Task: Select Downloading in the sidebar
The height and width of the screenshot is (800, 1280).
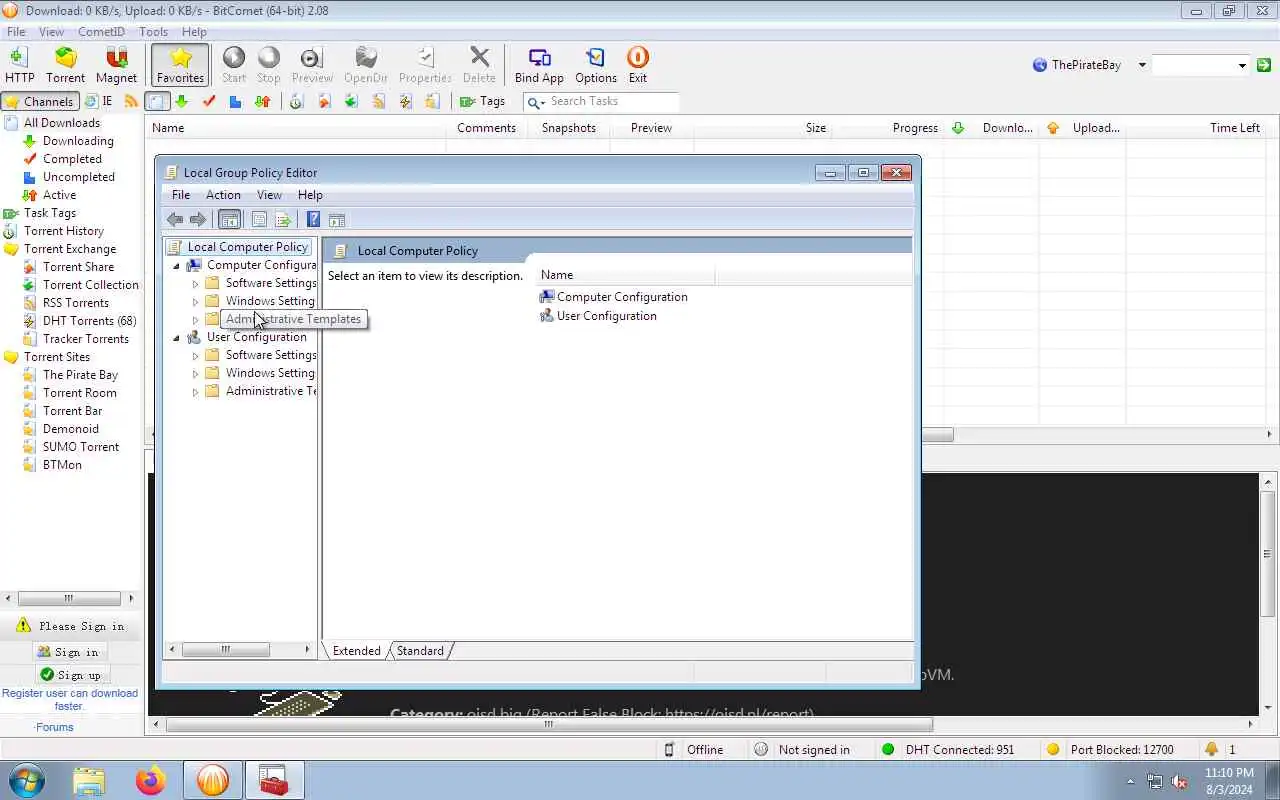Action: (x=78, y=141)
